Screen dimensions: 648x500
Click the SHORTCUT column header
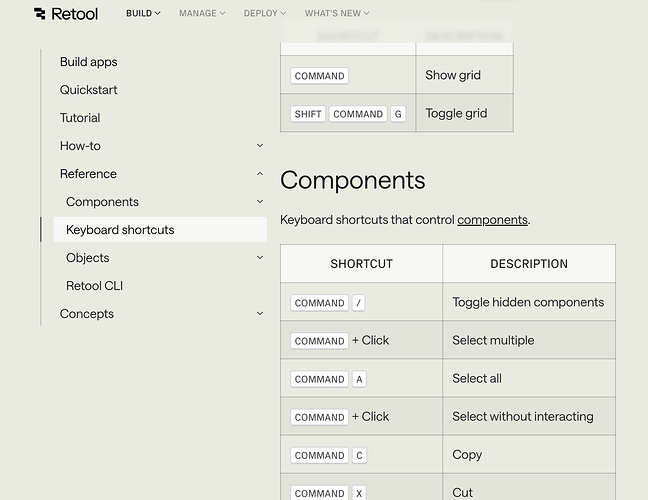tap(361, 264)
